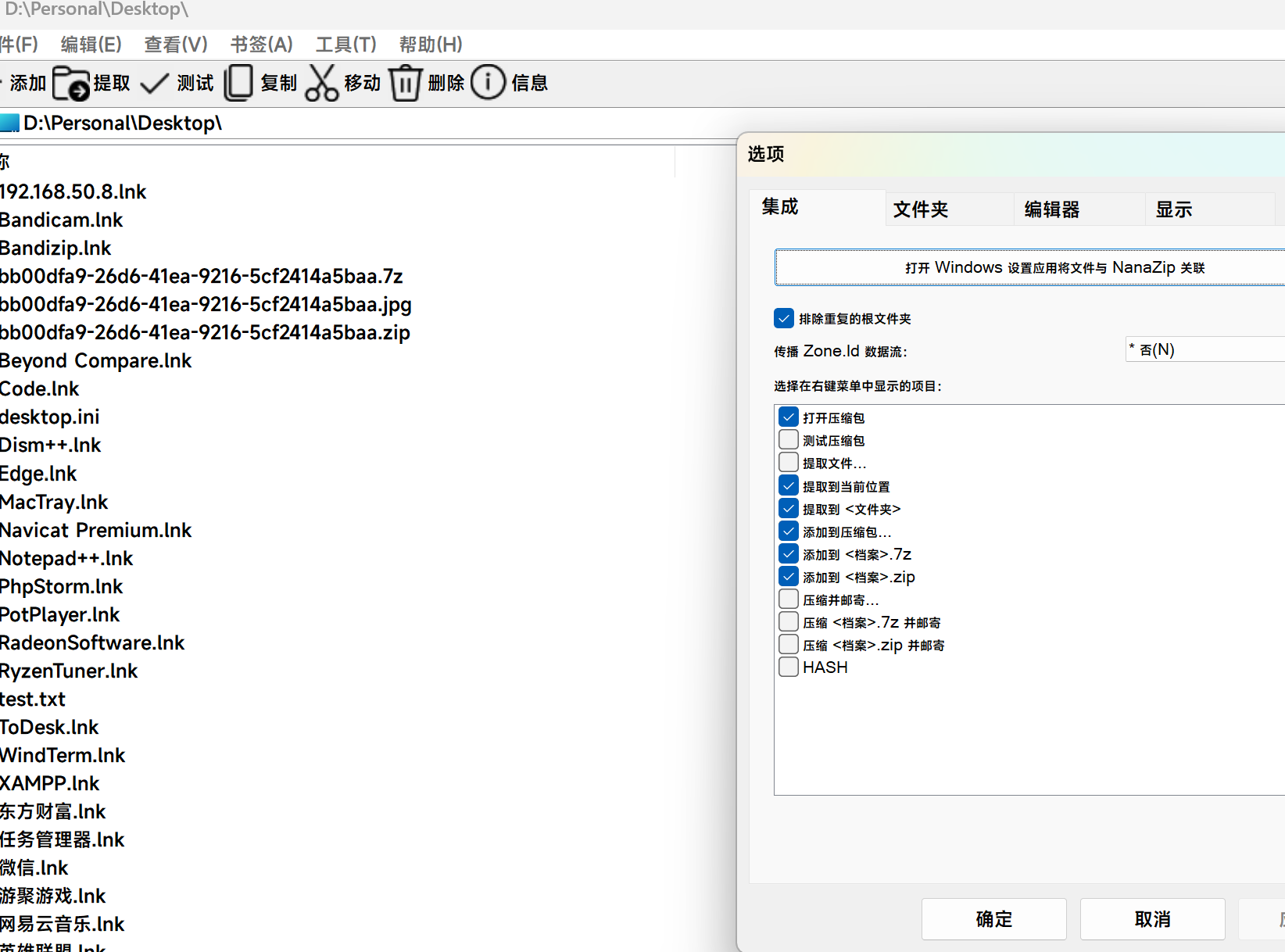This screenshot has height=952, width=1285.
Task: Click the blue folder icon in address bar
Action: click(9, 123)
